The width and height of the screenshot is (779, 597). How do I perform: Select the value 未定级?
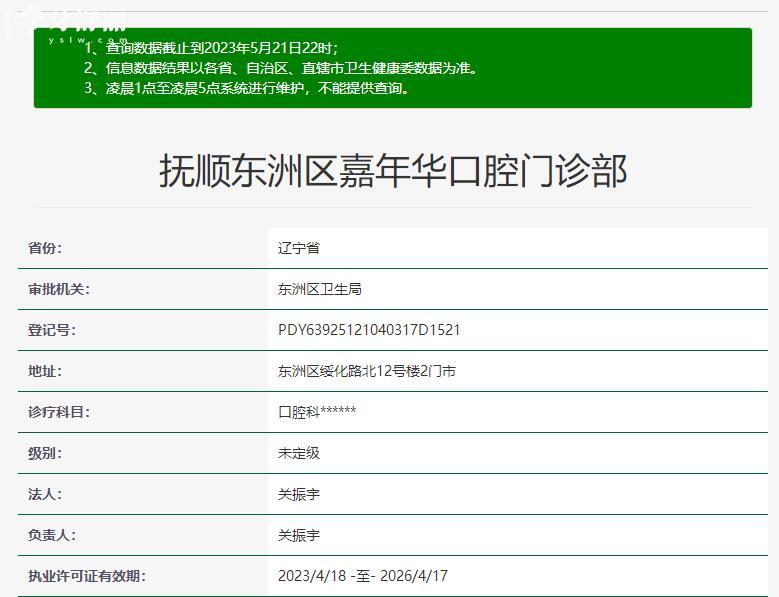tap(299, 453)
